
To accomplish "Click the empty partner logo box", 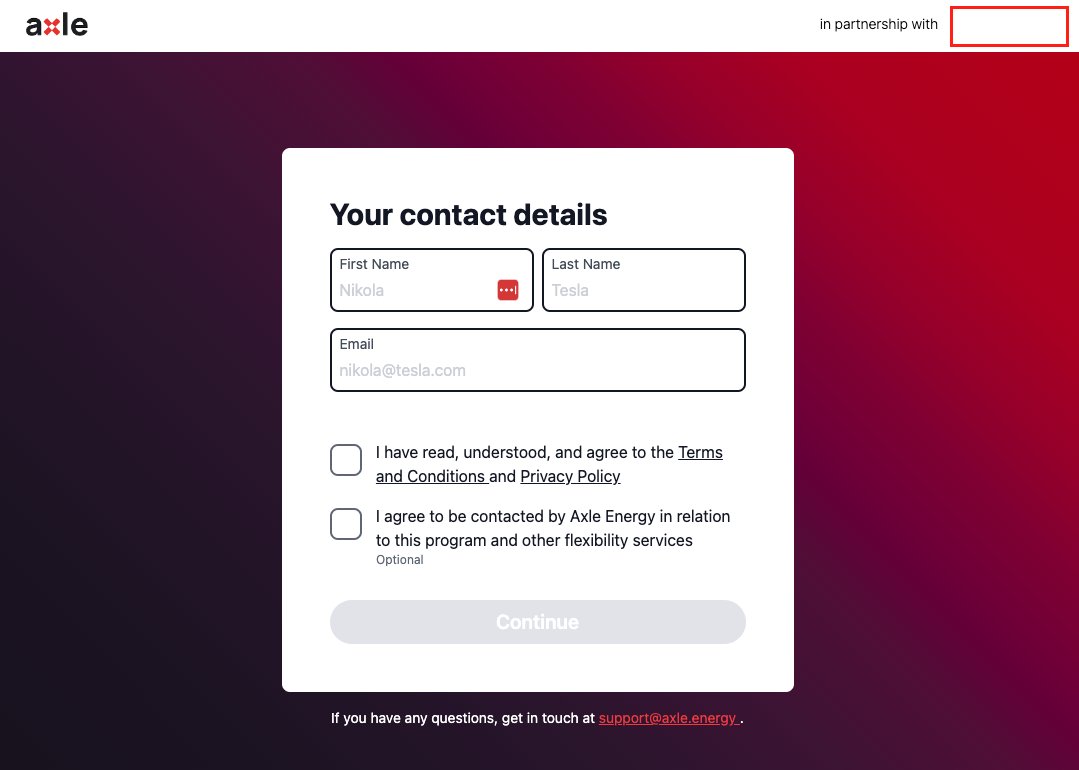I will click(1009, 26).
